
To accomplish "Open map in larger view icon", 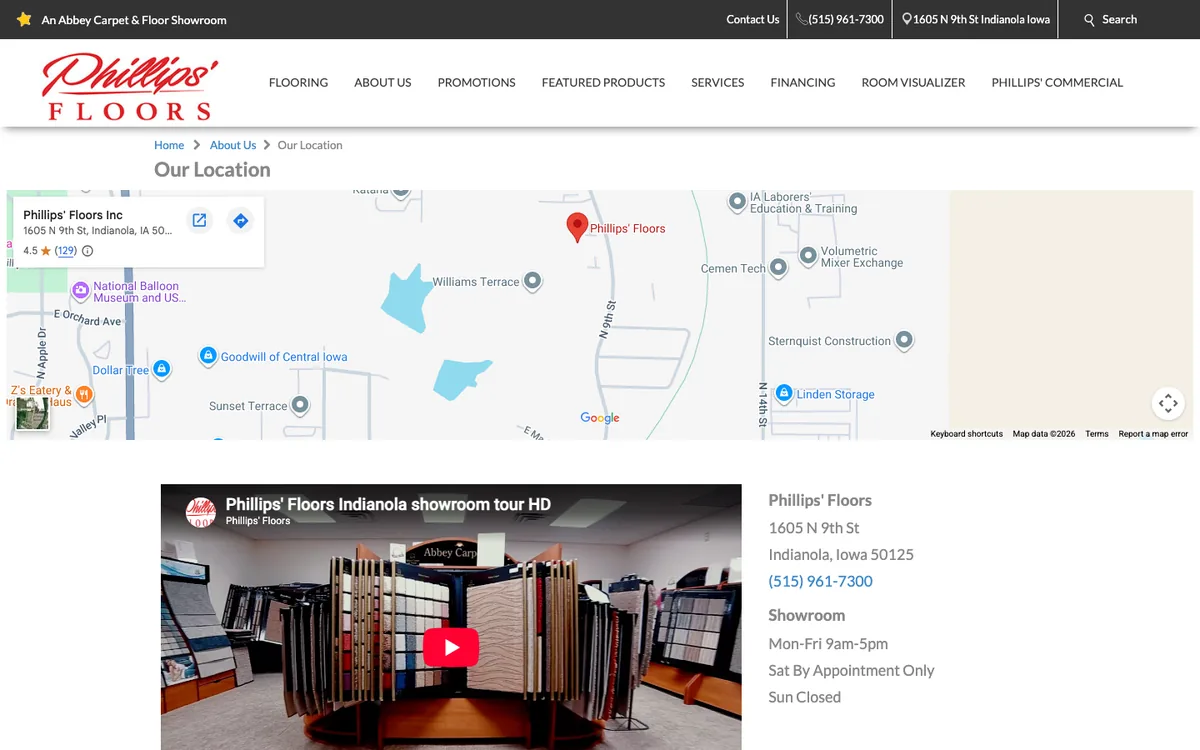I will point(199,220).
